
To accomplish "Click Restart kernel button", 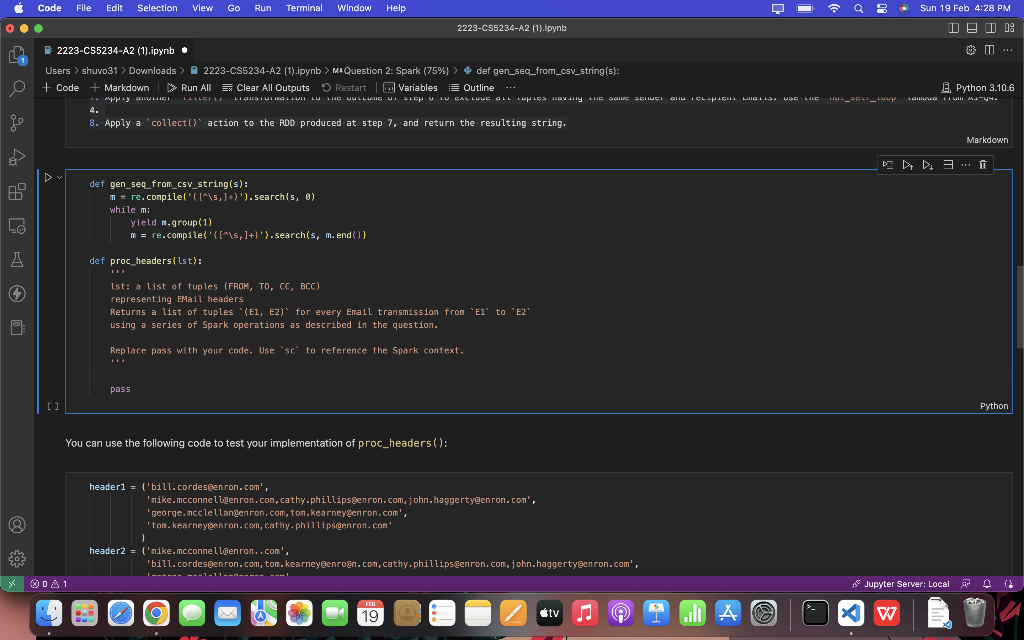I will coord(344,88).
